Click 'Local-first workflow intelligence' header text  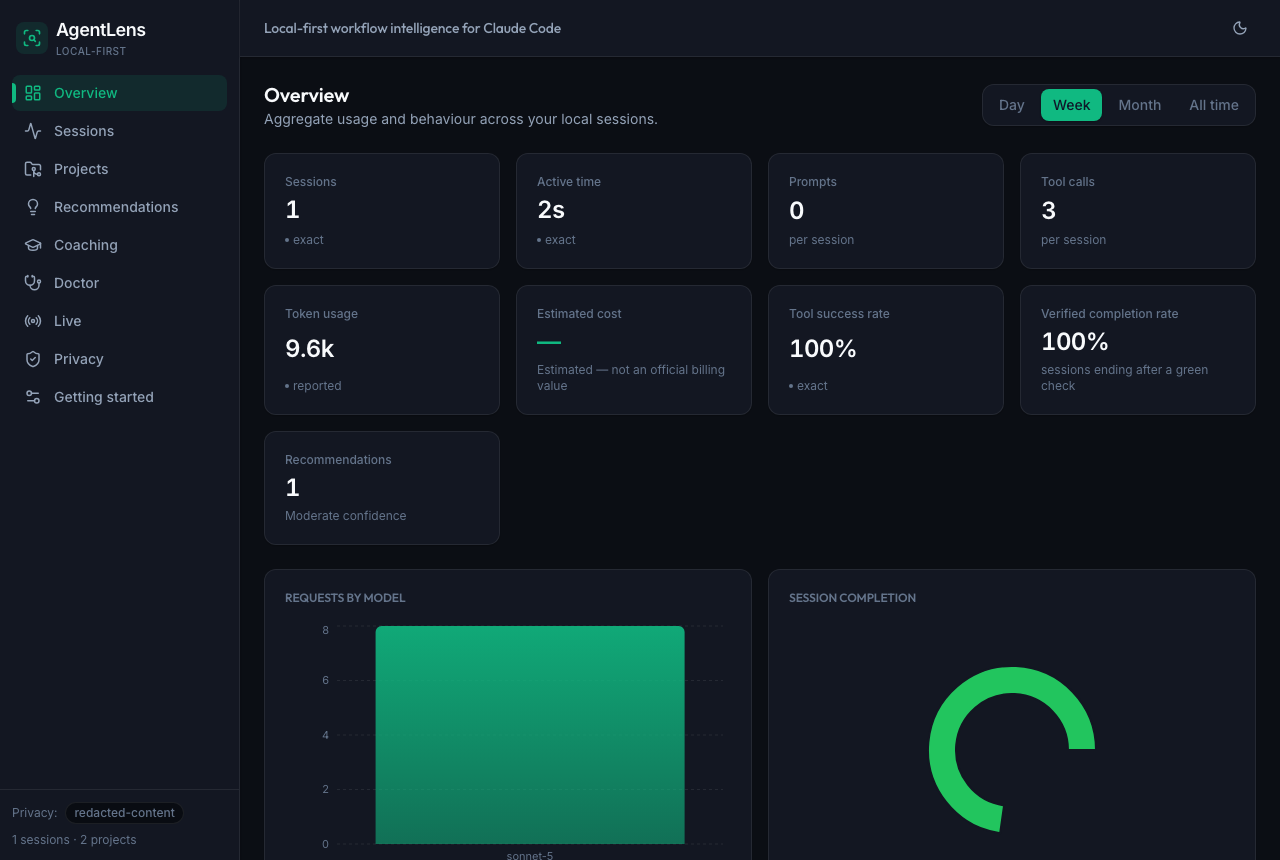412,28
